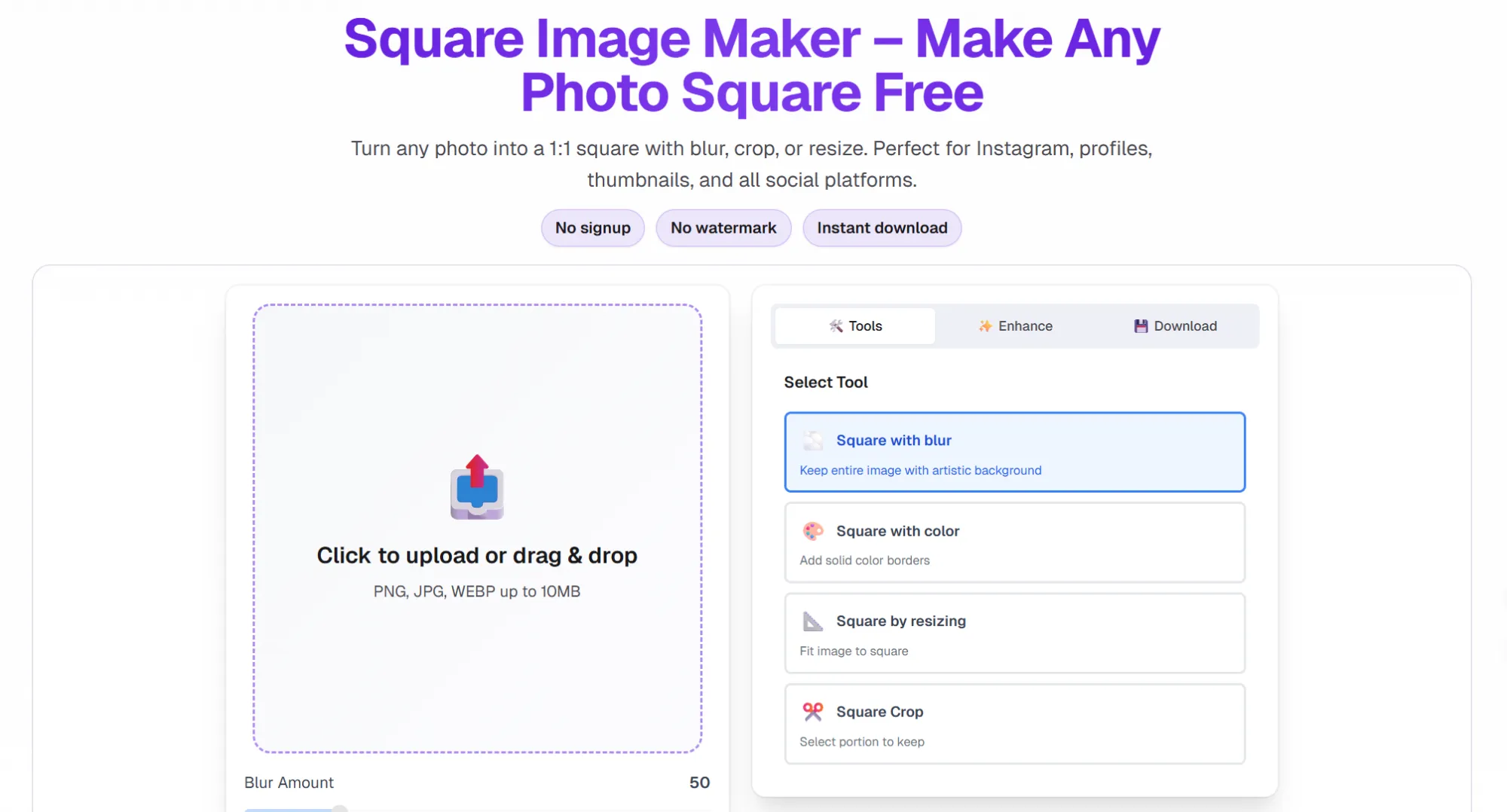
Task: Click the Square Image Maker page title
Action: [x=752, y=65]
